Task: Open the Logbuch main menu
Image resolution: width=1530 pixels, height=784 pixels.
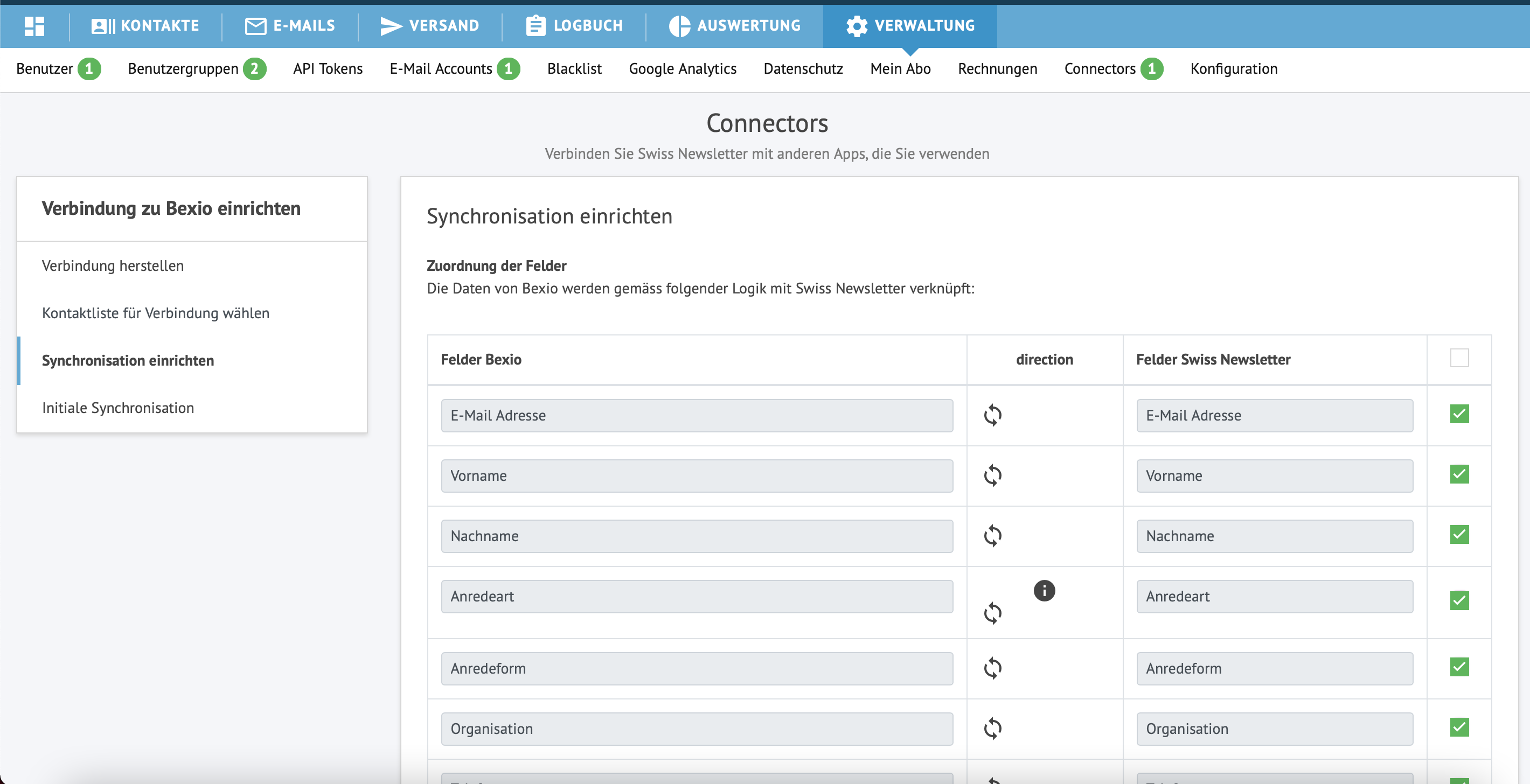Action: pyautogui.click(x=574, y=25)
